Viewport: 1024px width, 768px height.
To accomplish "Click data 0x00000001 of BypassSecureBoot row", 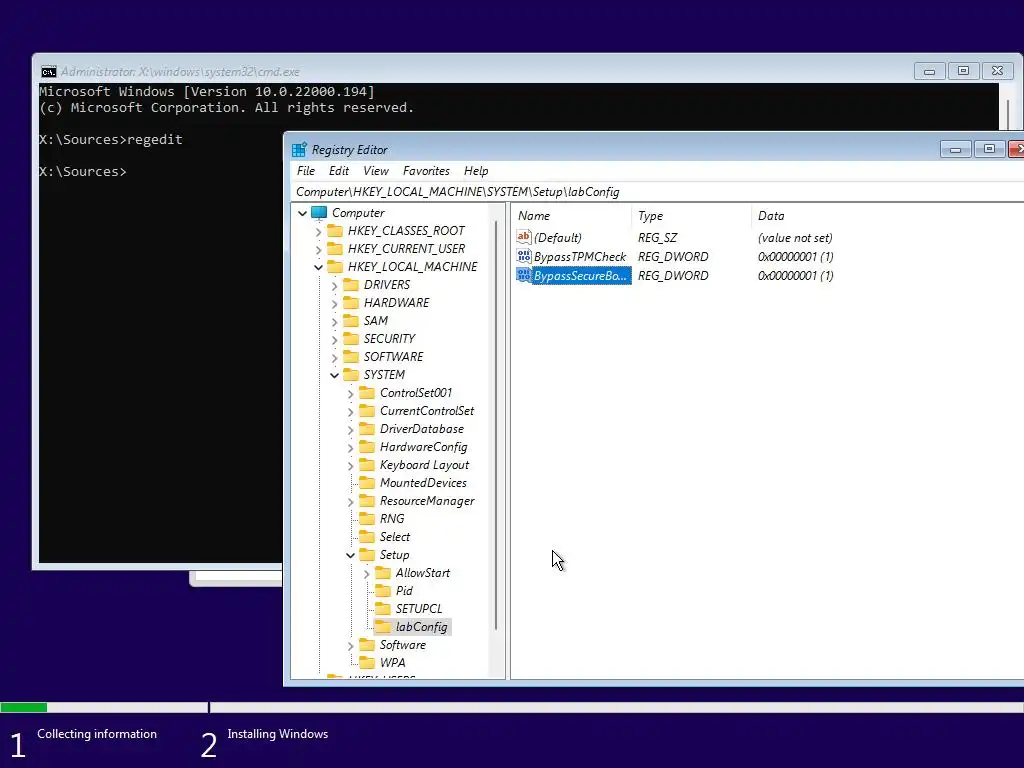I will tap(795, 276).
